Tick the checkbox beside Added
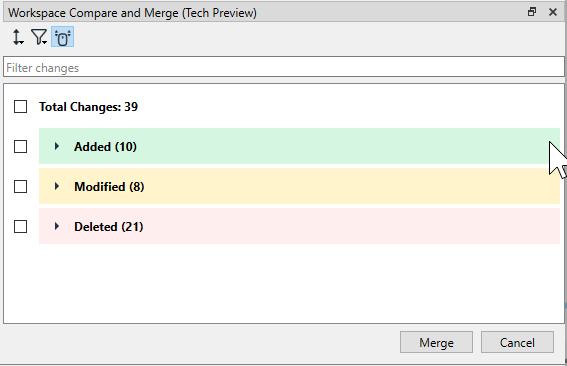 pos(20,147)
